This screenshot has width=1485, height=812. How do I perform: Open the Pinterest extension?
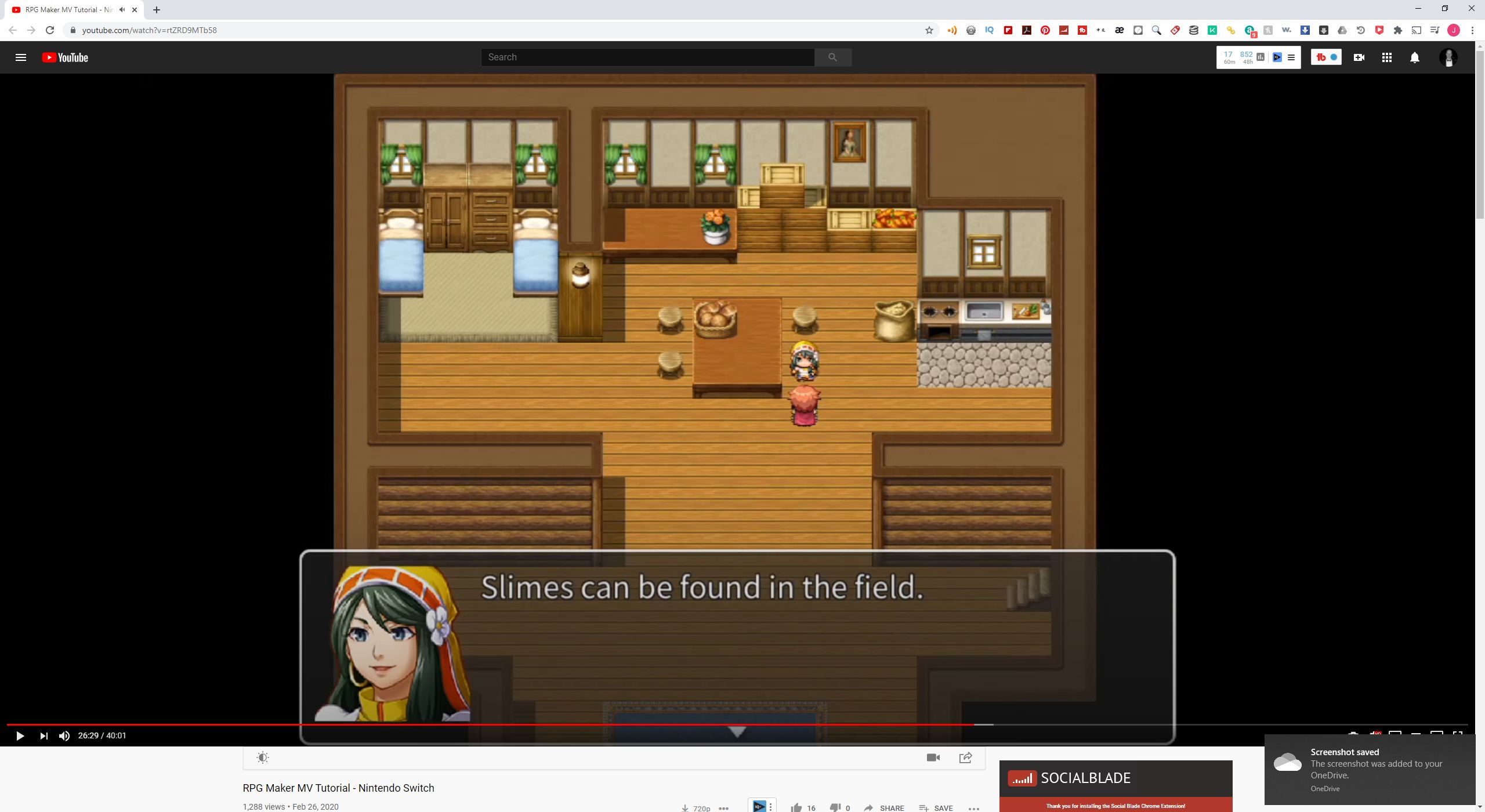[x=1045, y=30]
